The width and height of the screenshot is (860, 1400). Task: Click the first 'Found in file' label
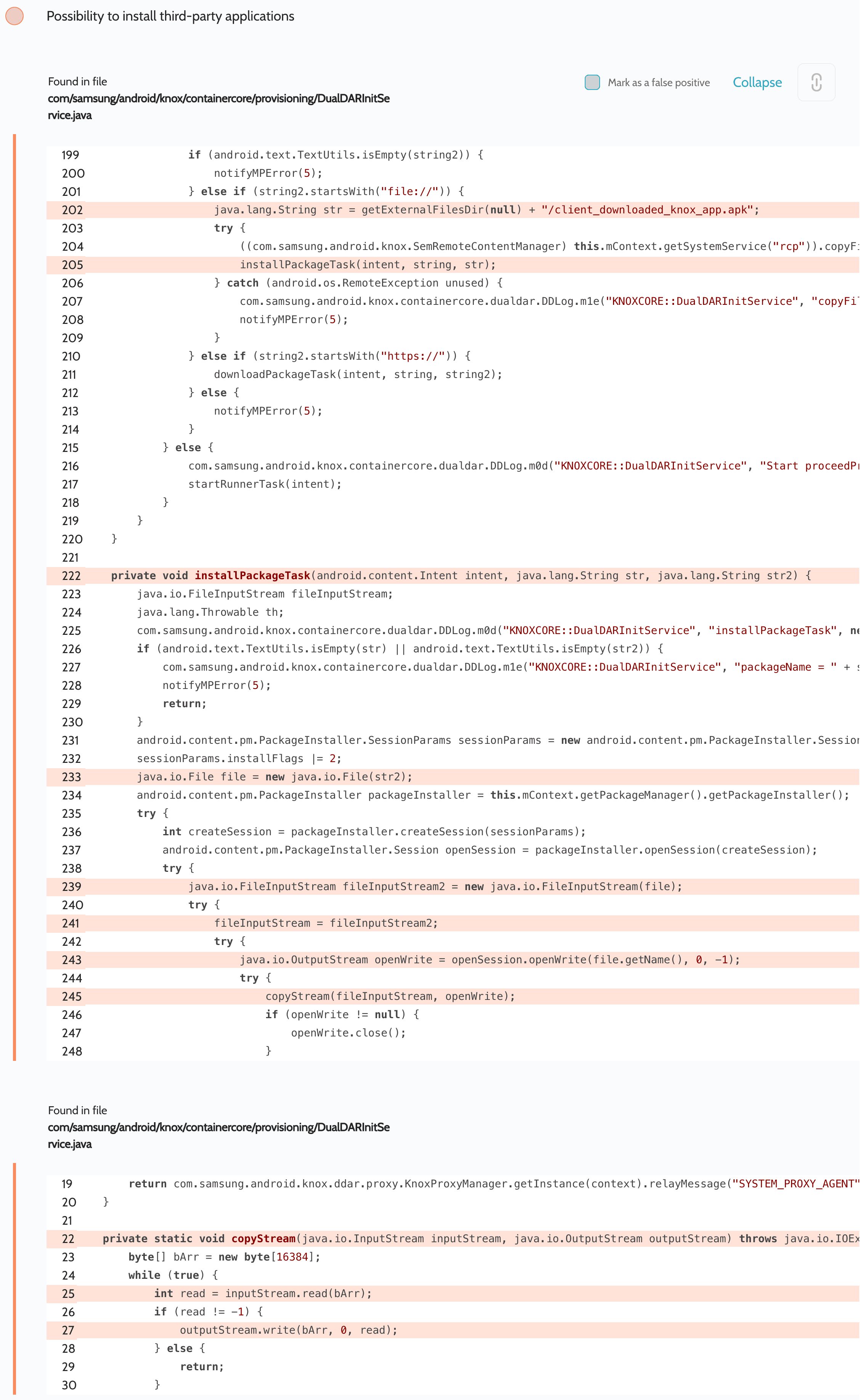coord(77,81)
